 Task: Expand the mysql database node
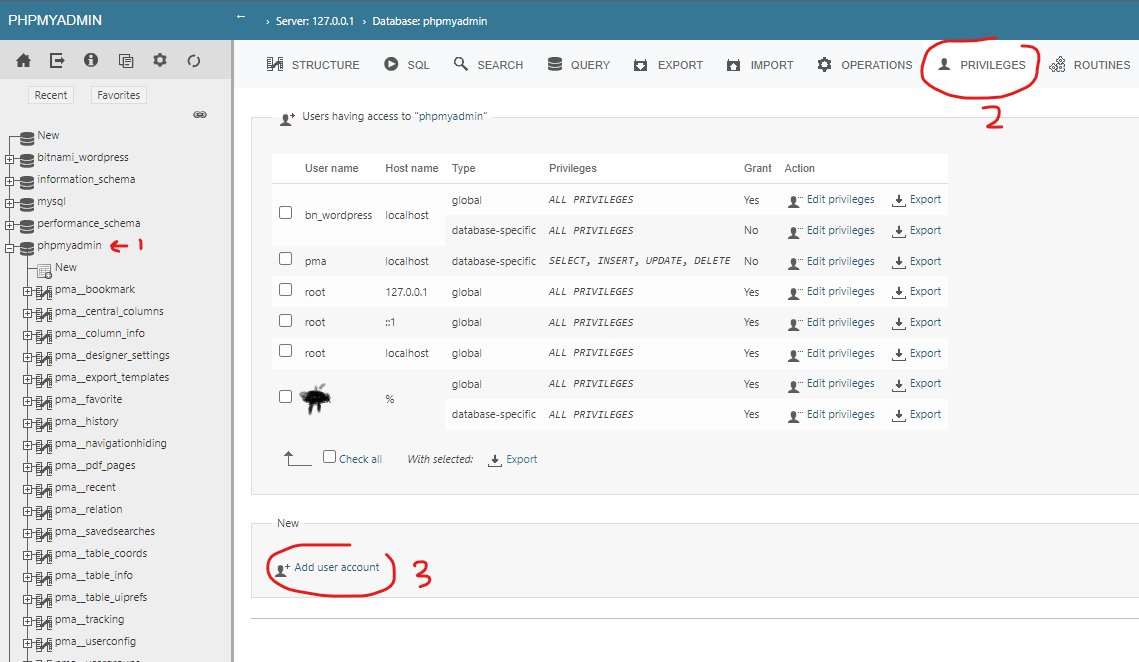[9, 203]
